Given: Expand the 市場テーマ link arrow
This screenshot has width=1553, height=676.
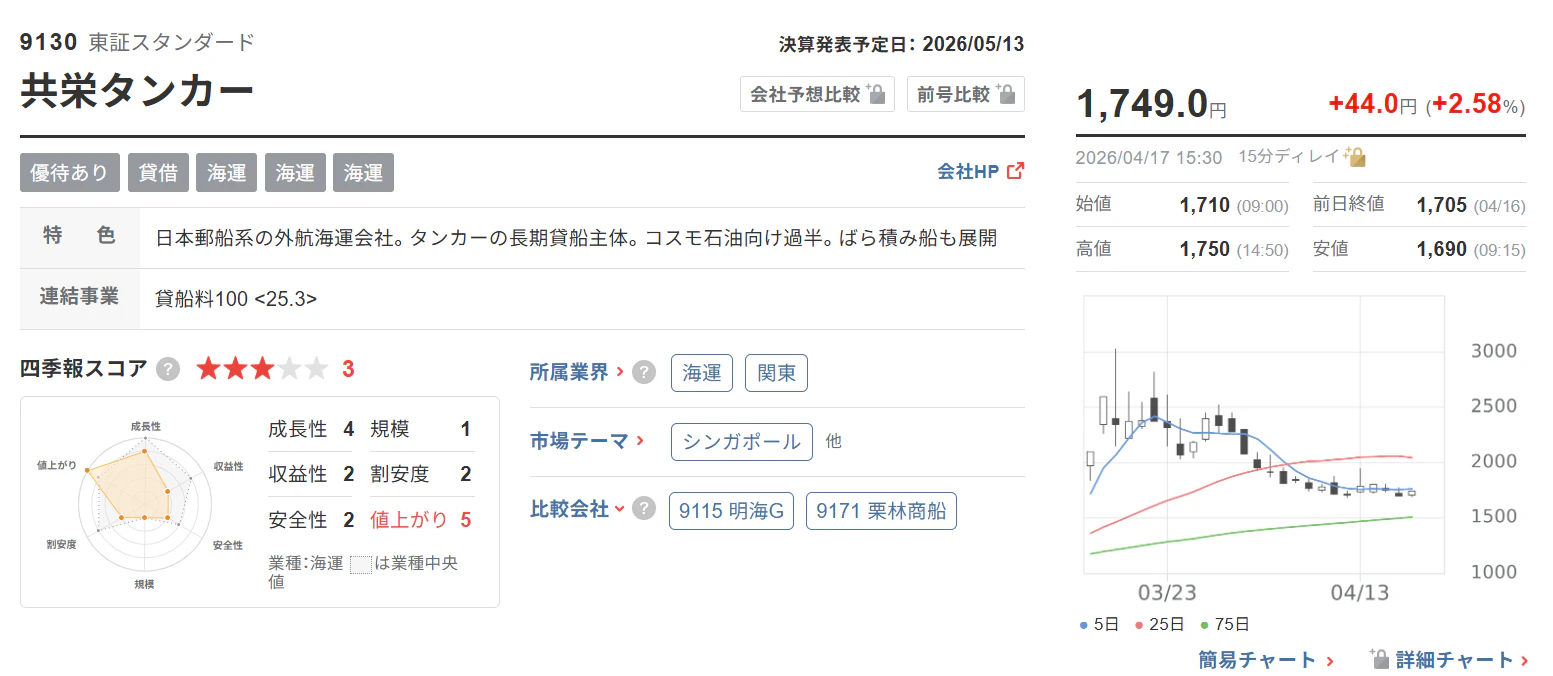Looking at the screenshot, I should [640, 440].
